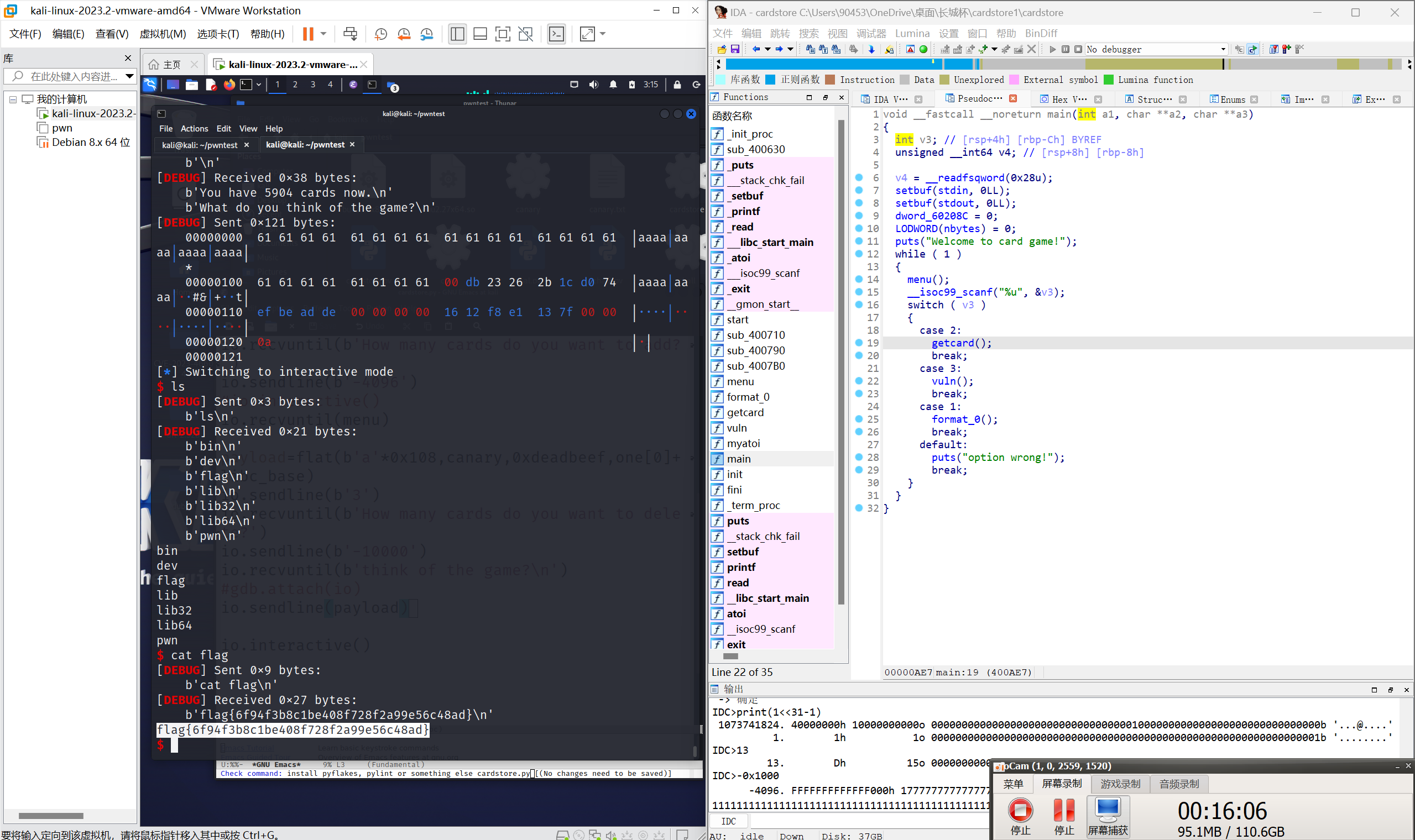
Task: Toggle VMware's console view button
Action: (557, 34)
